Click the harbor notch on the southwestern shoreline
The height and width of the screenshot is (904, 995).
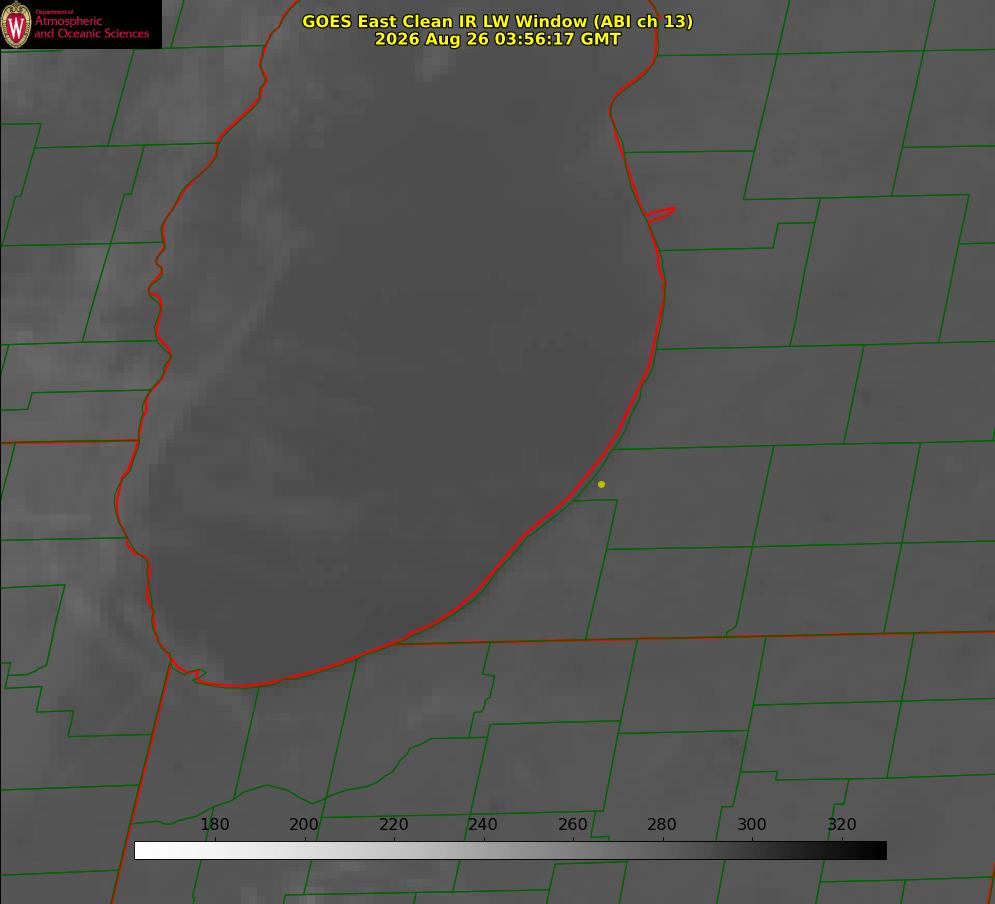coord(198,674)
